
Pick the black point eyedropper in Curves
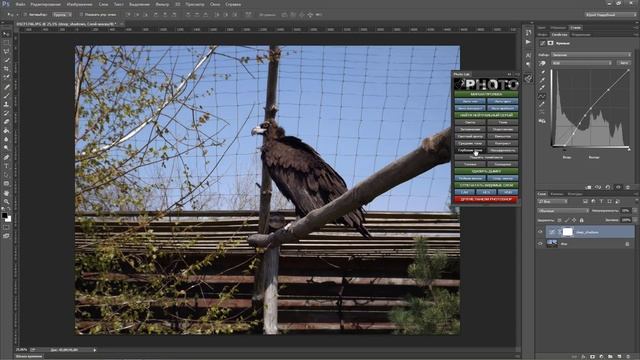tap(542, 72)
